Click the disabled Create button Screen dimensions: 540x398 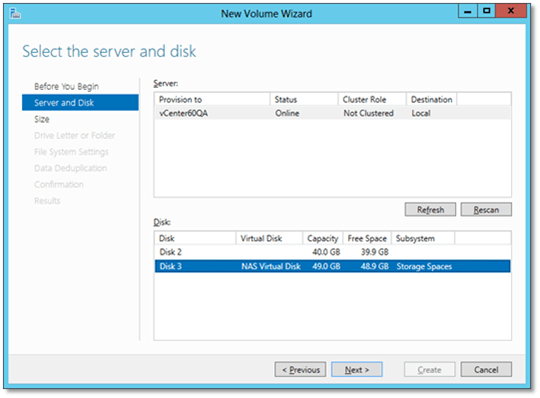click(430, 369)
